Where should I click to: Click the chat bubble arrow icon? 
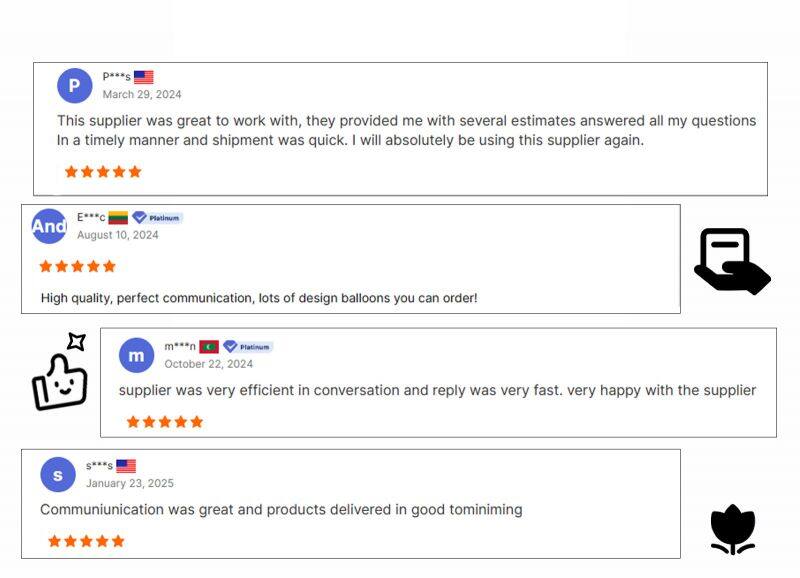coord(732,261)
